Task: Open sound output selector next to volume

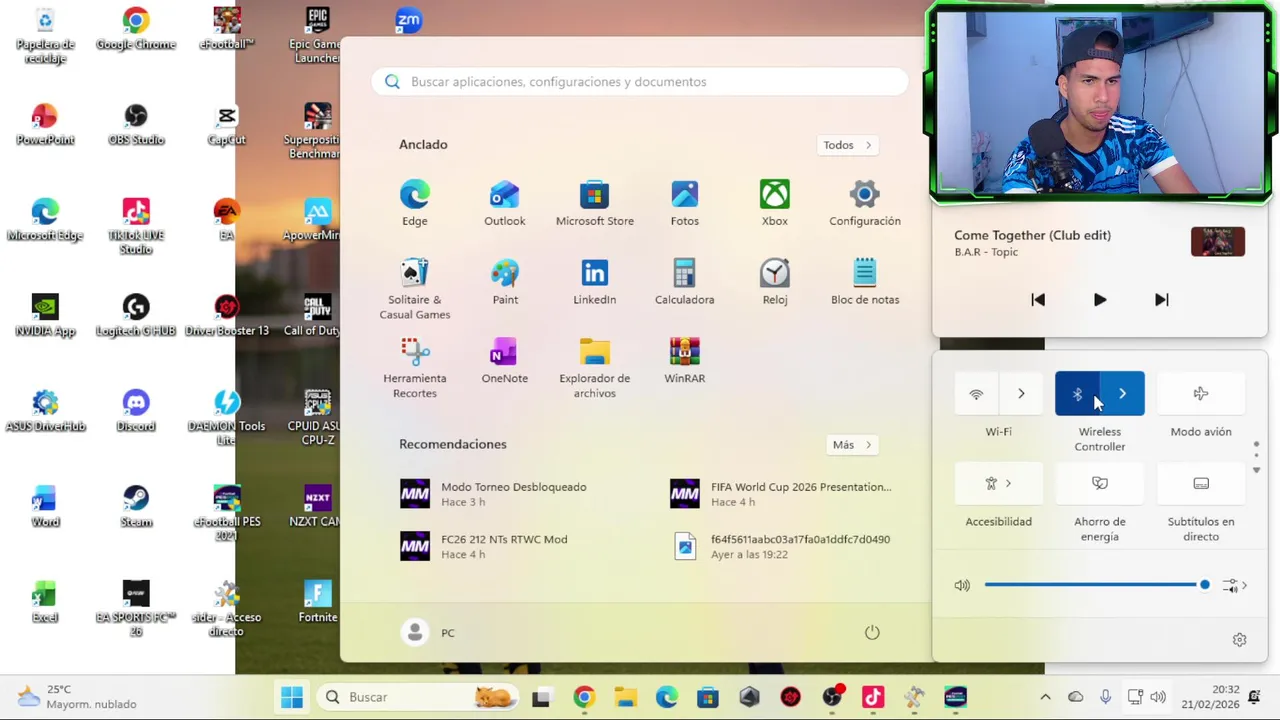Action: click(x=1234, y=585)
